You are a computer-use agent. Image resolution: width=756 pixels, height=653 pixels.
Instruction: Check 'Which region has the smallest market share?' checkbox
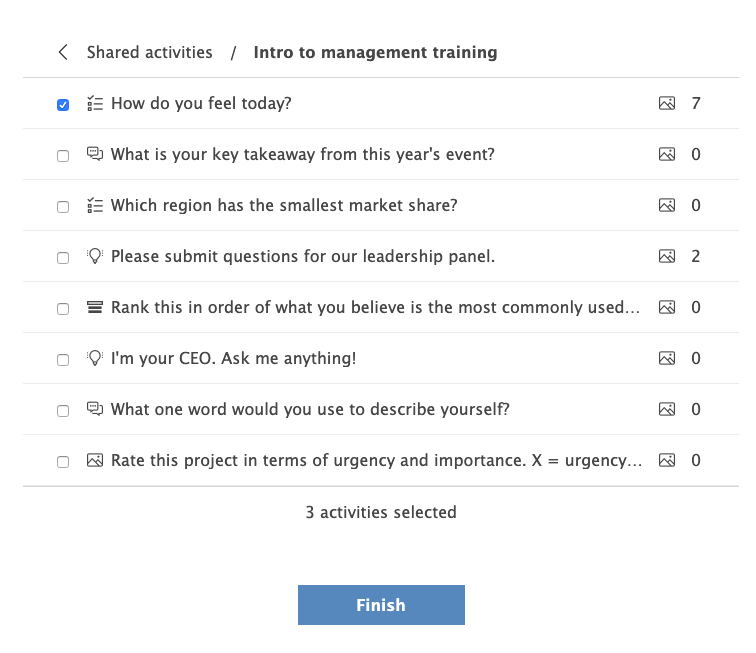63,206
